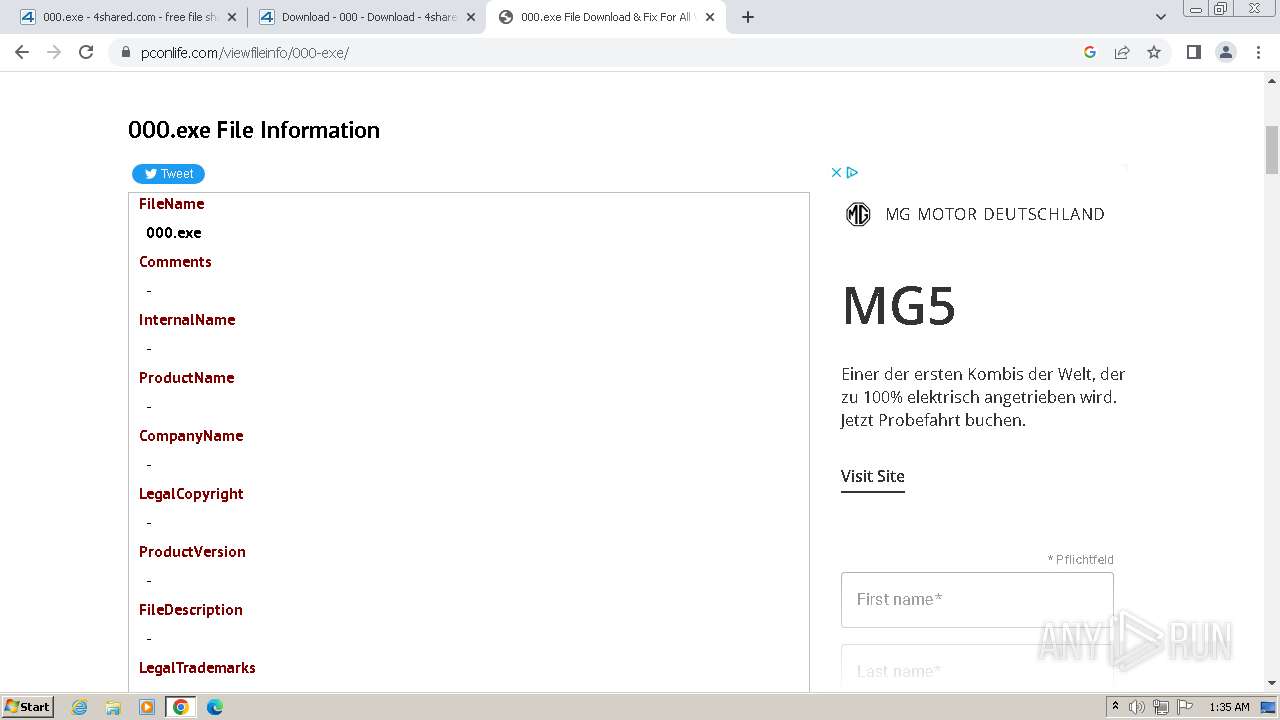The height and width of the screenshot is (720, 1280).
Task: Click the InternalName label
Action: pos(187,319)
